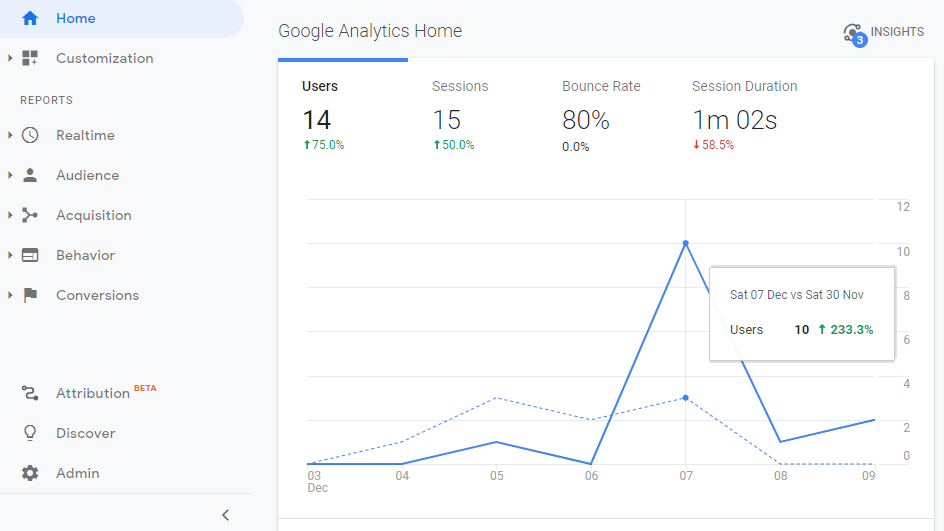Open the Home menu item label

click(x=76, y=19)
